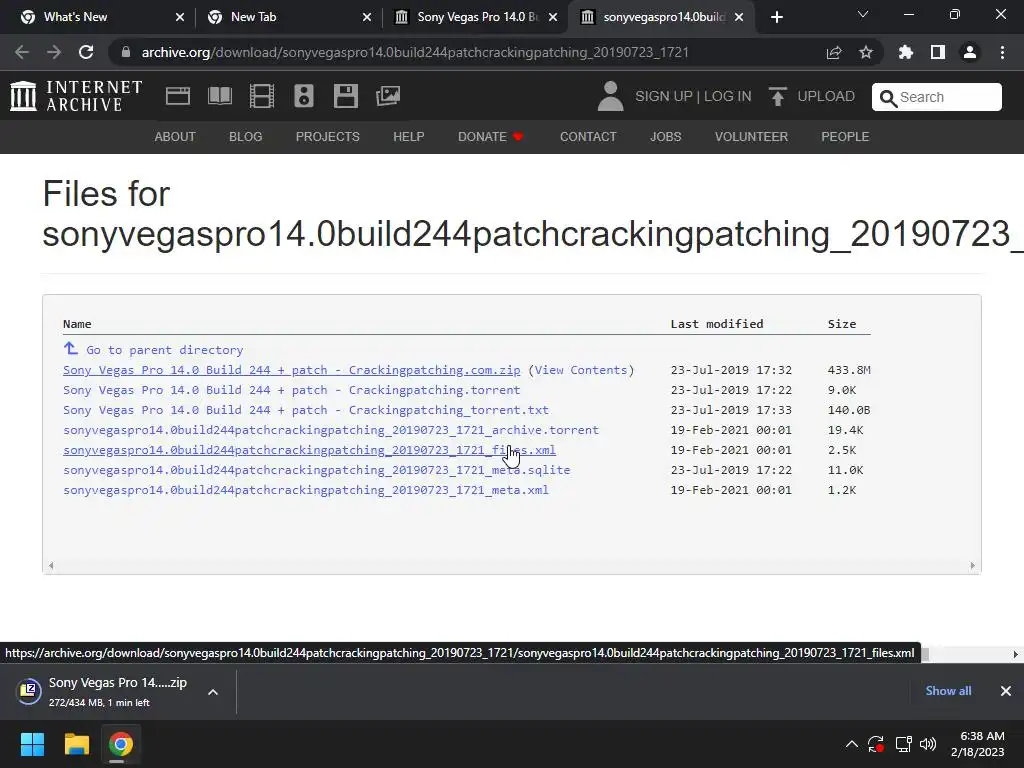Image resolution: width=1024 pixels, height=768 pixels.
Task: Go back with browser back arrow
Action: 22,52
